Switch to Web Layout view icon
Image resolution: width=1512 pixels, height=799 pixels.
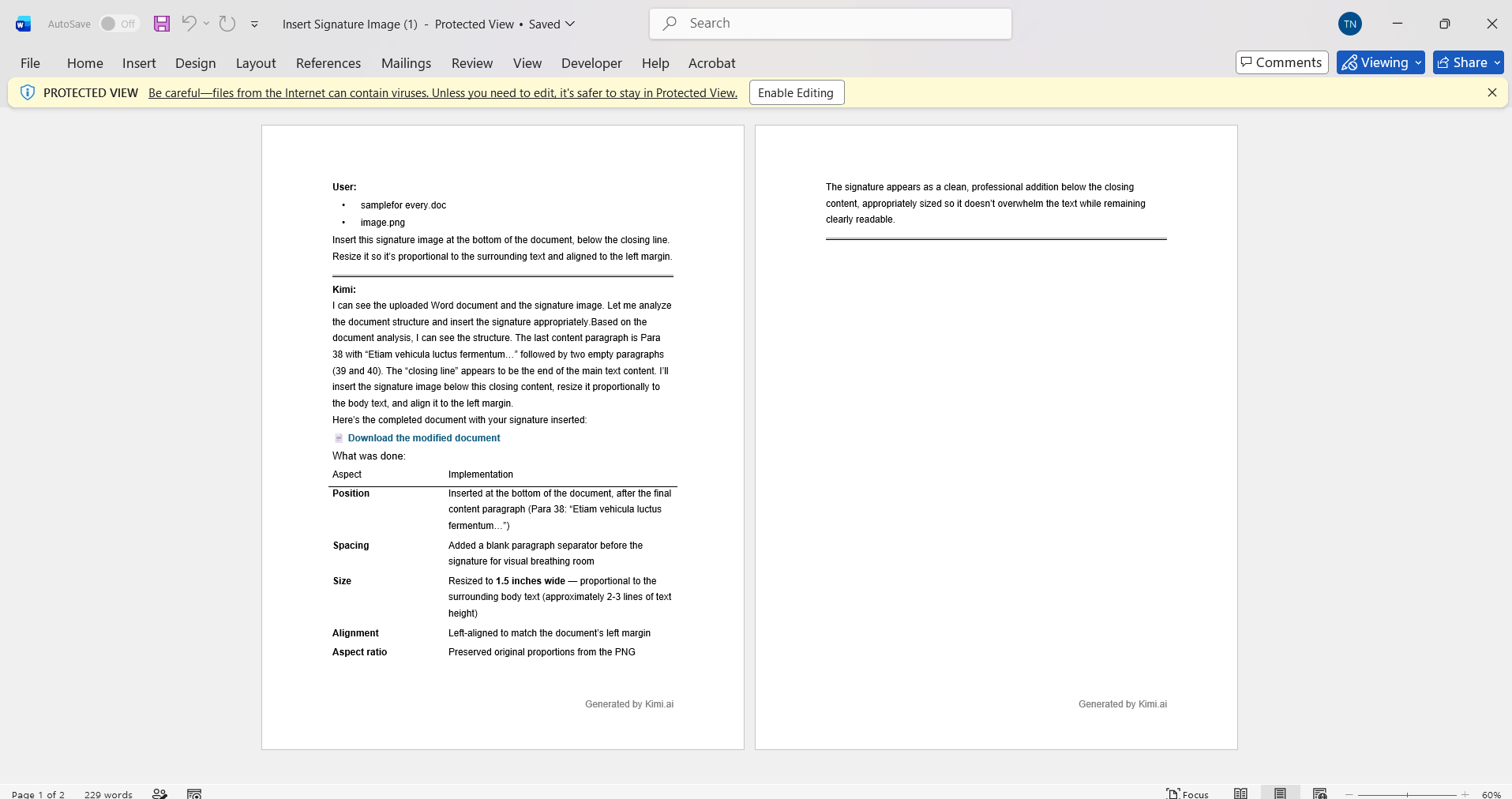click(1319, 793)
